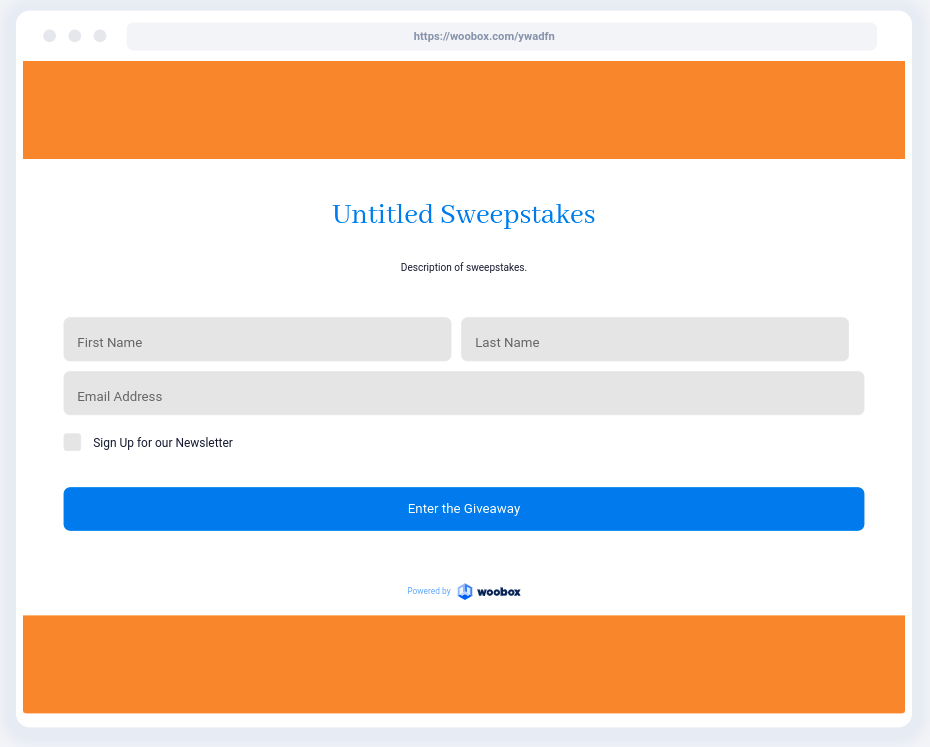This screenshot has height=747, width=930.
Task: Click the first gray window dot
Action: tap(49, 36)
